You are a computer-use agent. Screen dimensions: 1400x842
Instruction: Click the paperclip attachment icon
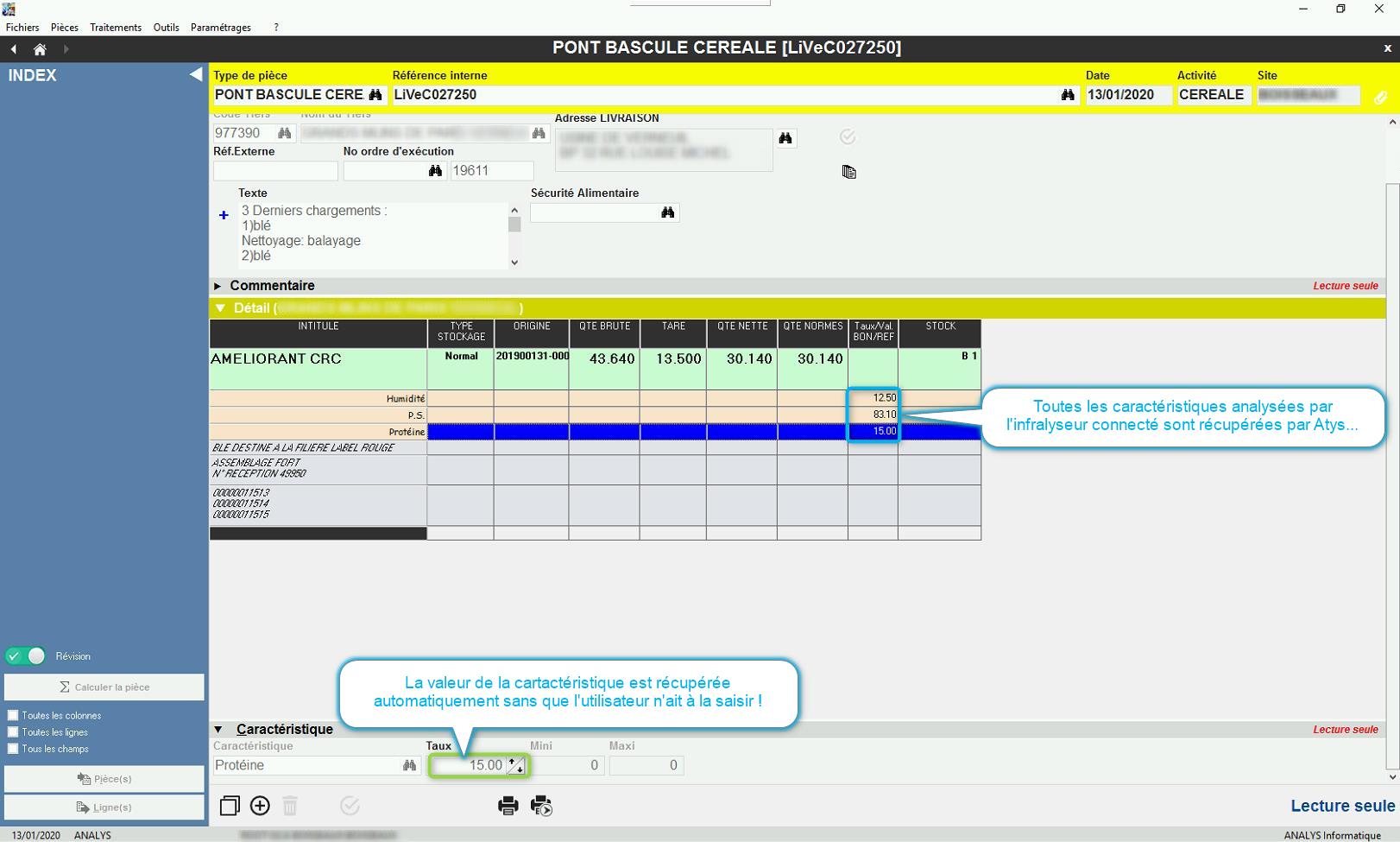(1380, 98)
